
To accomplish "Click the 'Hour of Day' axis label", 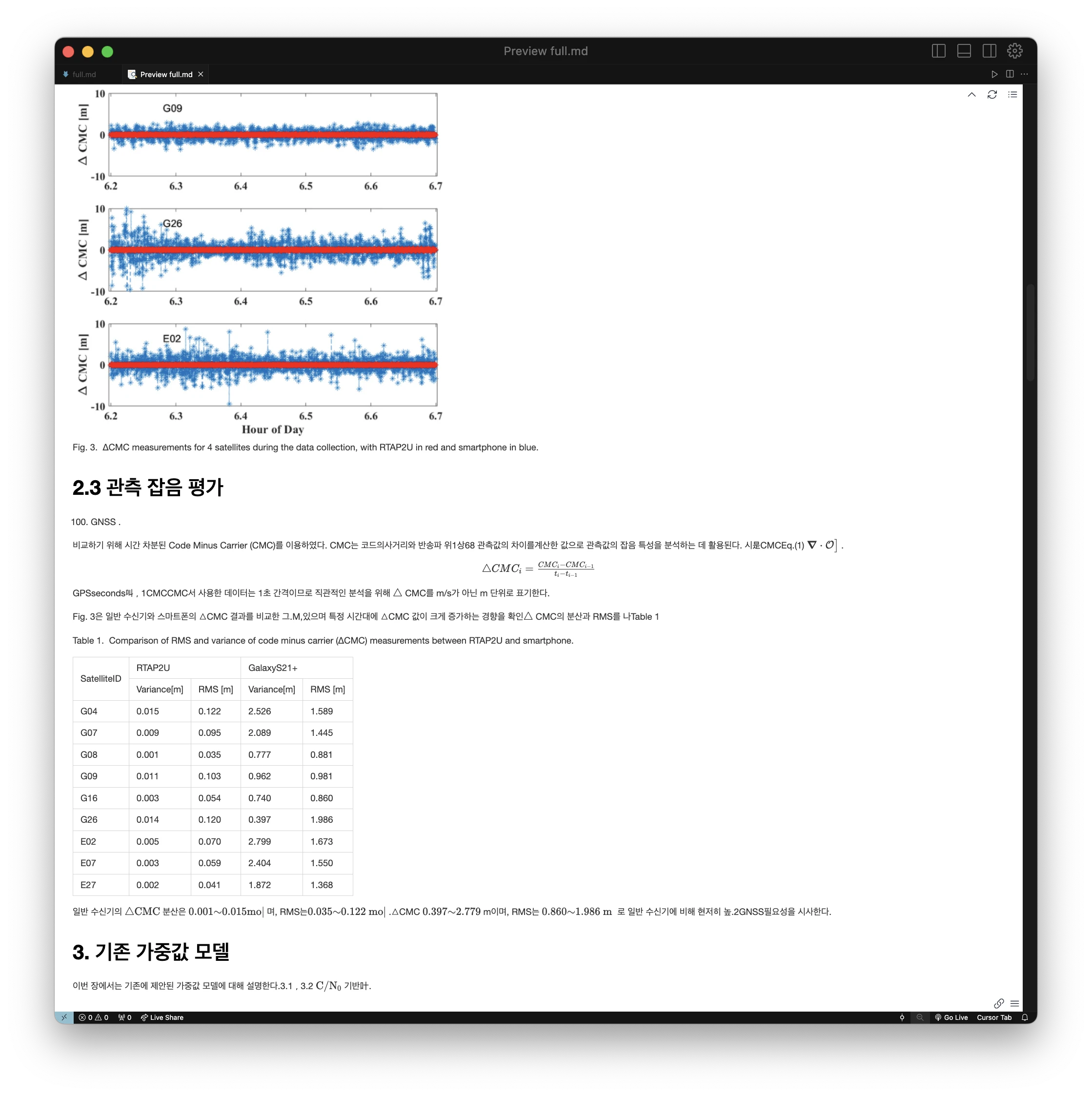I will tap(273, 429).
